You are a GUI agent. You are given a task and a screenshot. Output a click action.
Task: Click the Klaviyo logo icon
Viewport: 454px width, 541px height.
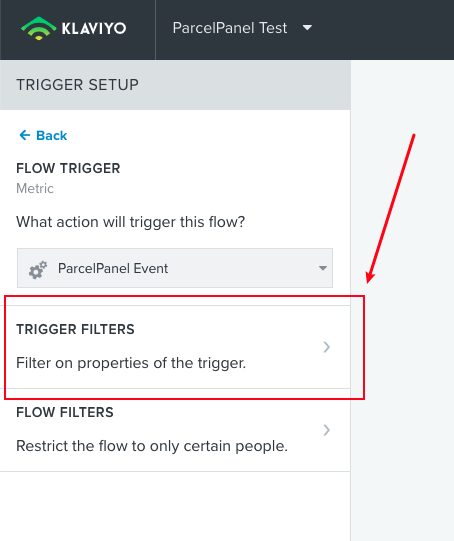coord(39,28)
